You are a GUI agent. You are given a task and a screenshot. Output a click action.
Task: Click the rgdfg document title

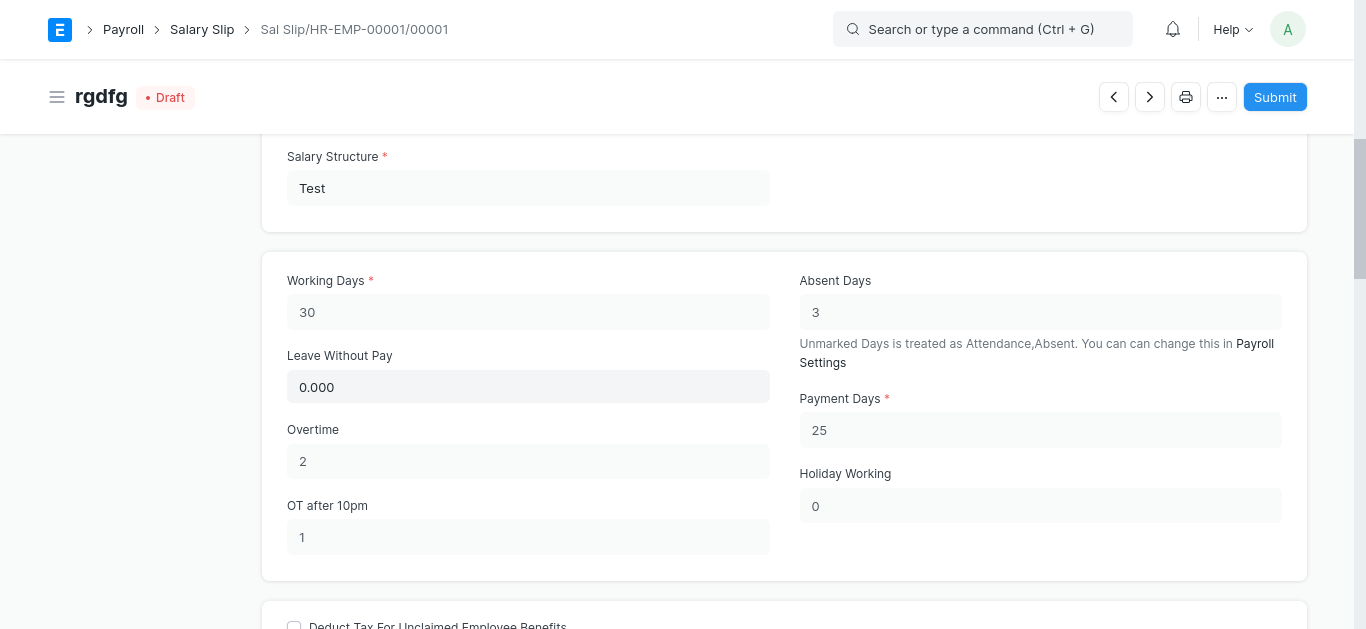tap(101, 97)
